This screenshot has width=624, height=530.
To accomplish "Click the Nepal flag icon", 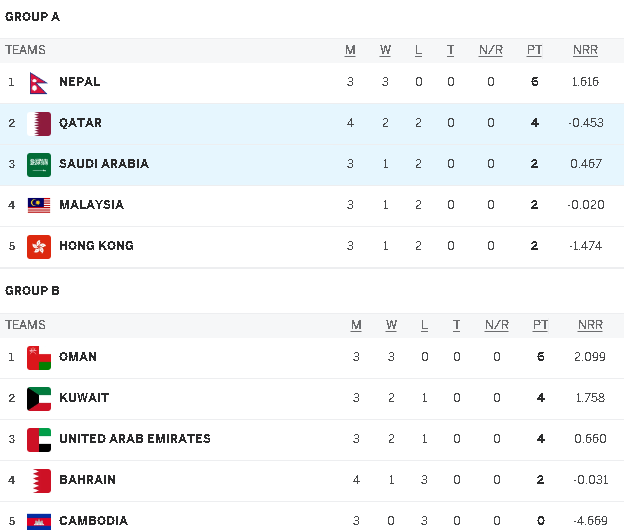I will tap(39, 82).
